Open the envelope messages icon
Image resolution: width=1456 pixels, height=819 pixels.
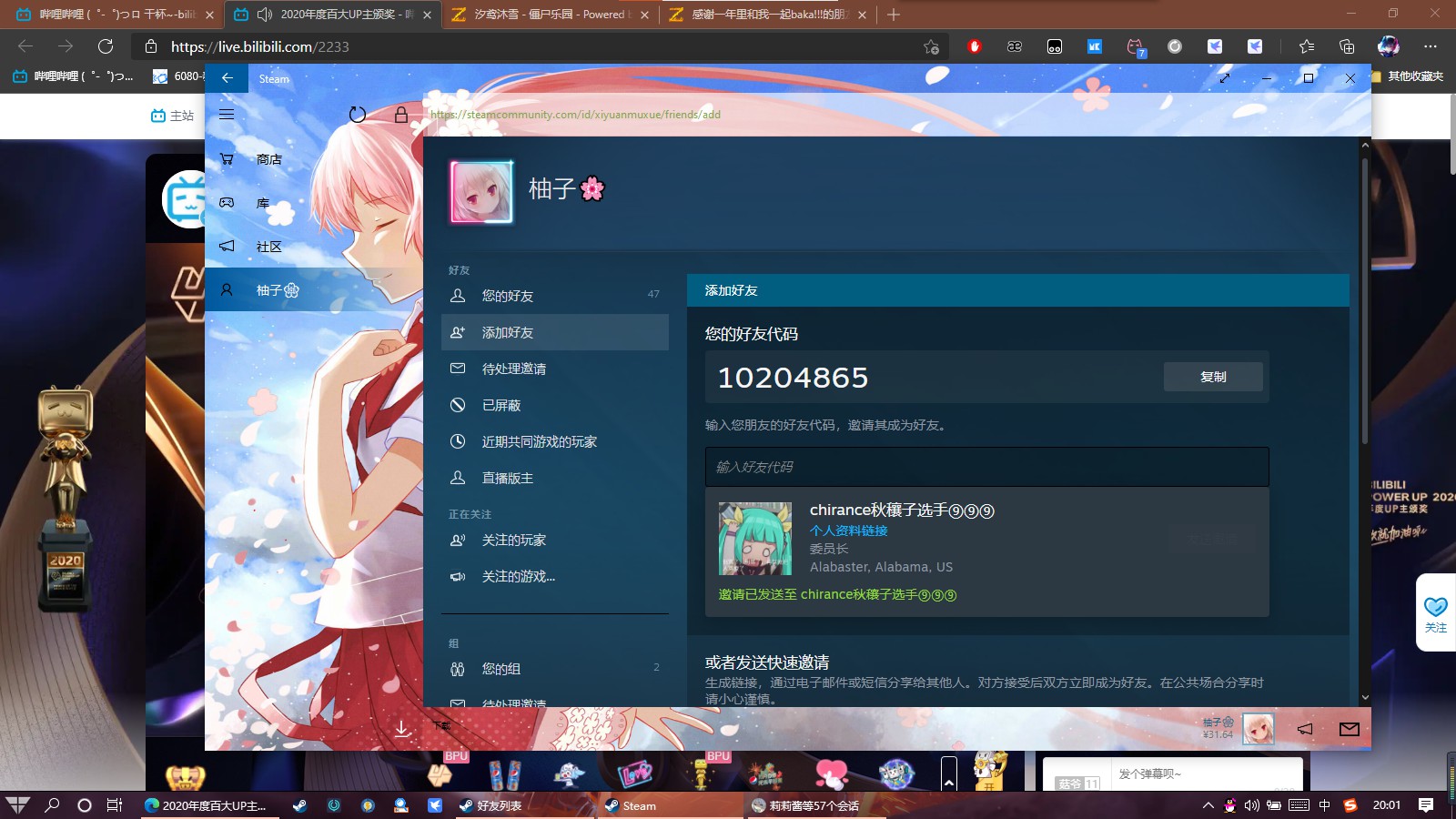(1350, 729)
